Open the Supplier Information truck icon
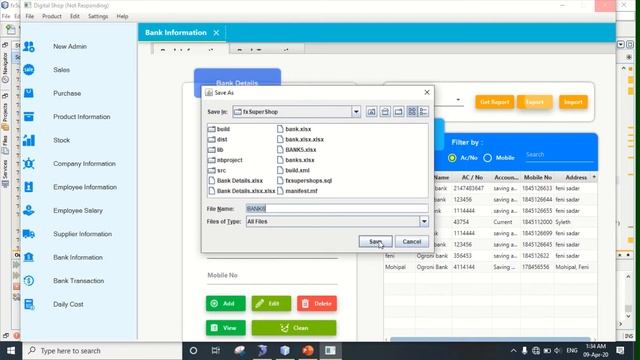The width and height of the screenshot is (640, 360). tap(29, 234)
